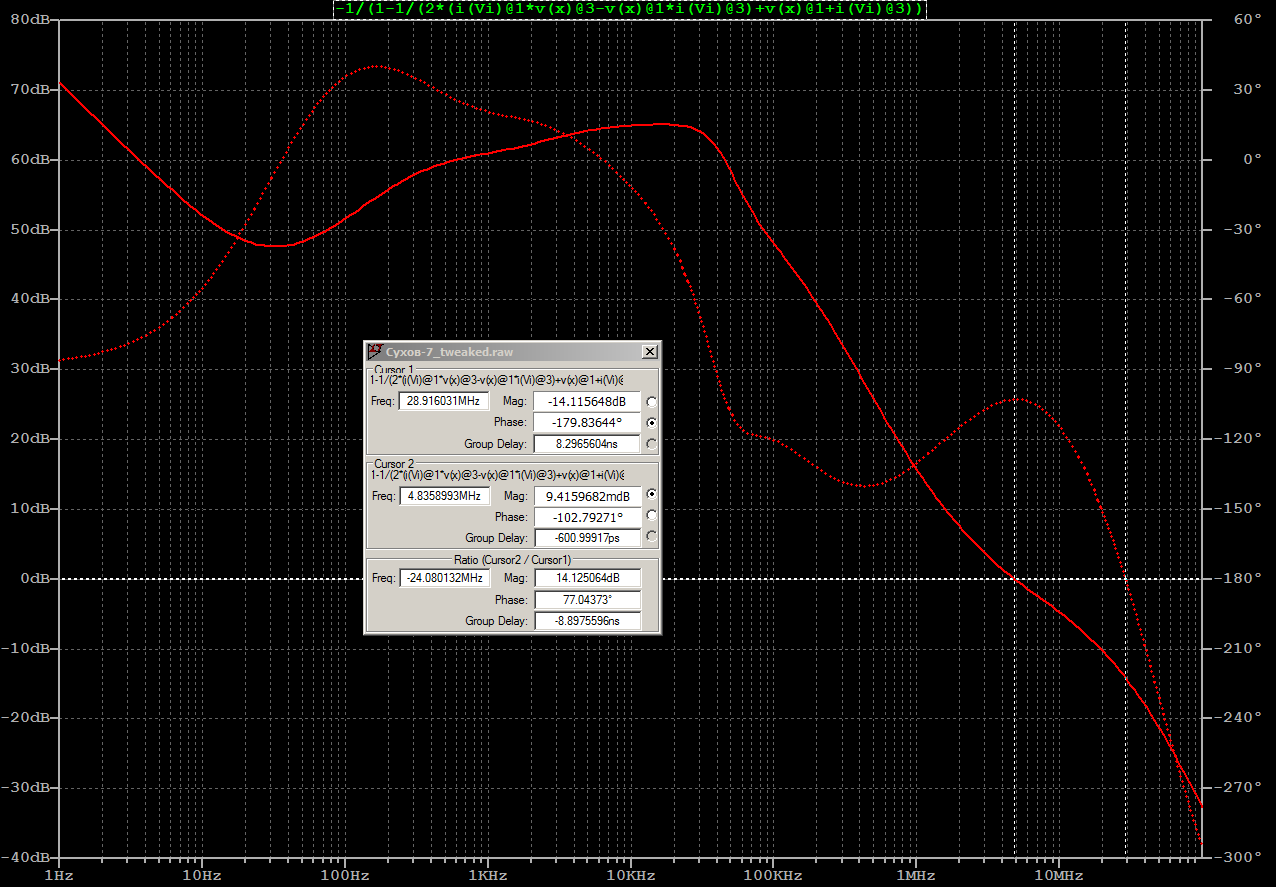
Task: Select Cursor 1 Phase radio button
Action: 652,423
